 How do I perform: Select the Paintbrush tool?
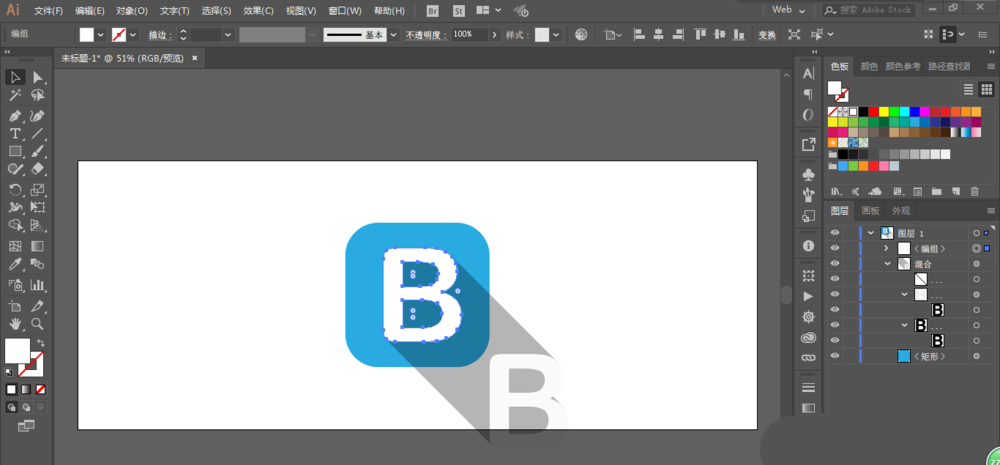click(x=38, y=151)
